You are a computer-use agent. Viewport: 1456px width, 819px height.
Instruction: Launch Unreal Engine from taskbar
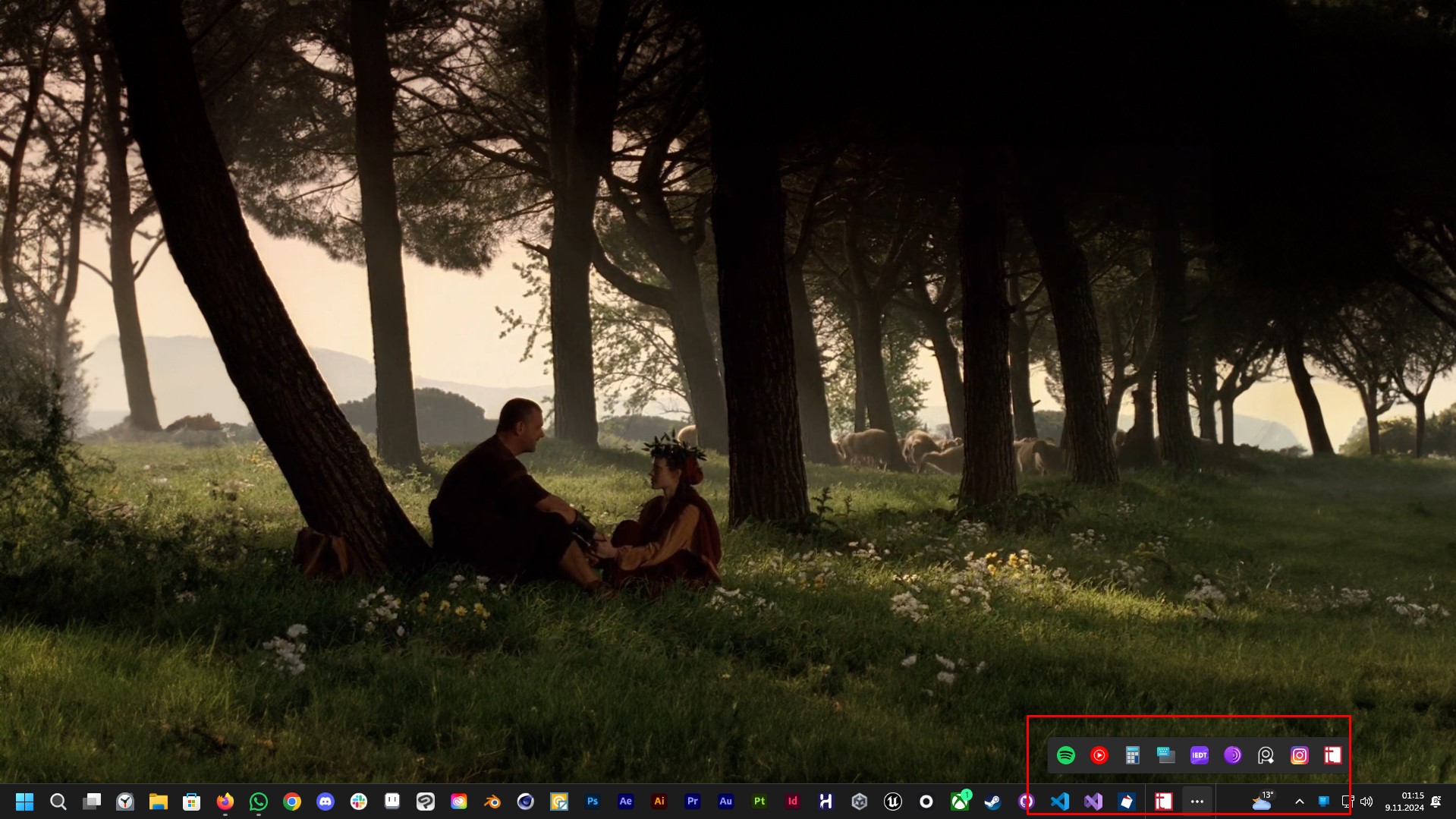tap(892, 802)
